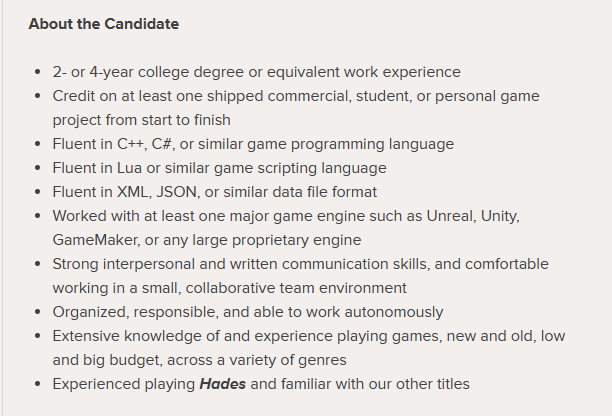The image size is (612, 416).
Task: Click the "Fluent in Lua" bullet
Action: 219,168
